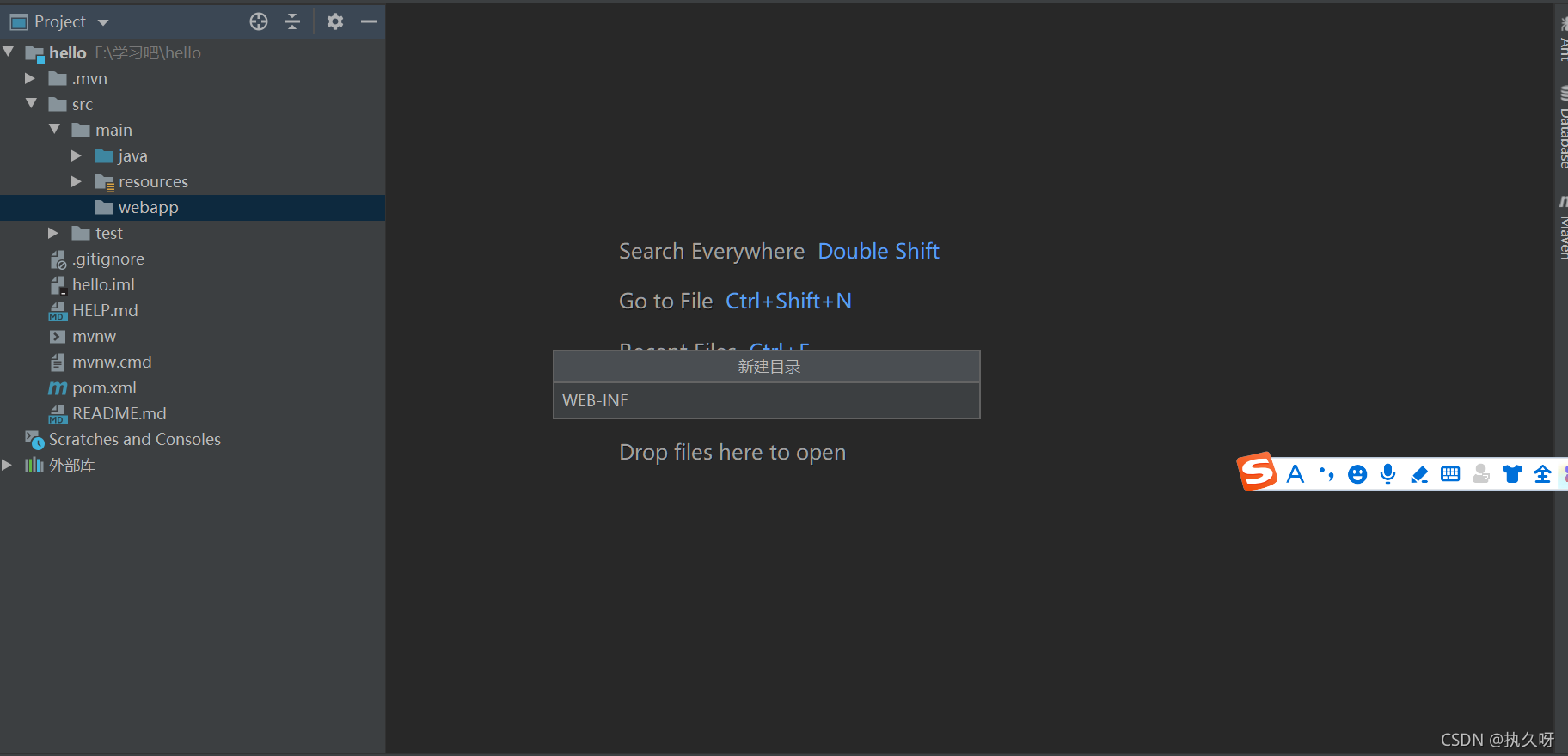The width and height of the screenshot is (1568, 756).
Task: Open Sogou emoji panel
Action: coord(1357,474)
